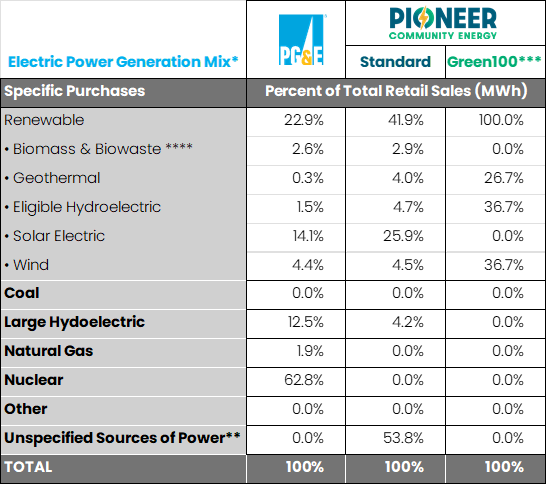Click the Pioneer Community Energy logo
This screenshot has width=547, height=485.
click(443, 24)
